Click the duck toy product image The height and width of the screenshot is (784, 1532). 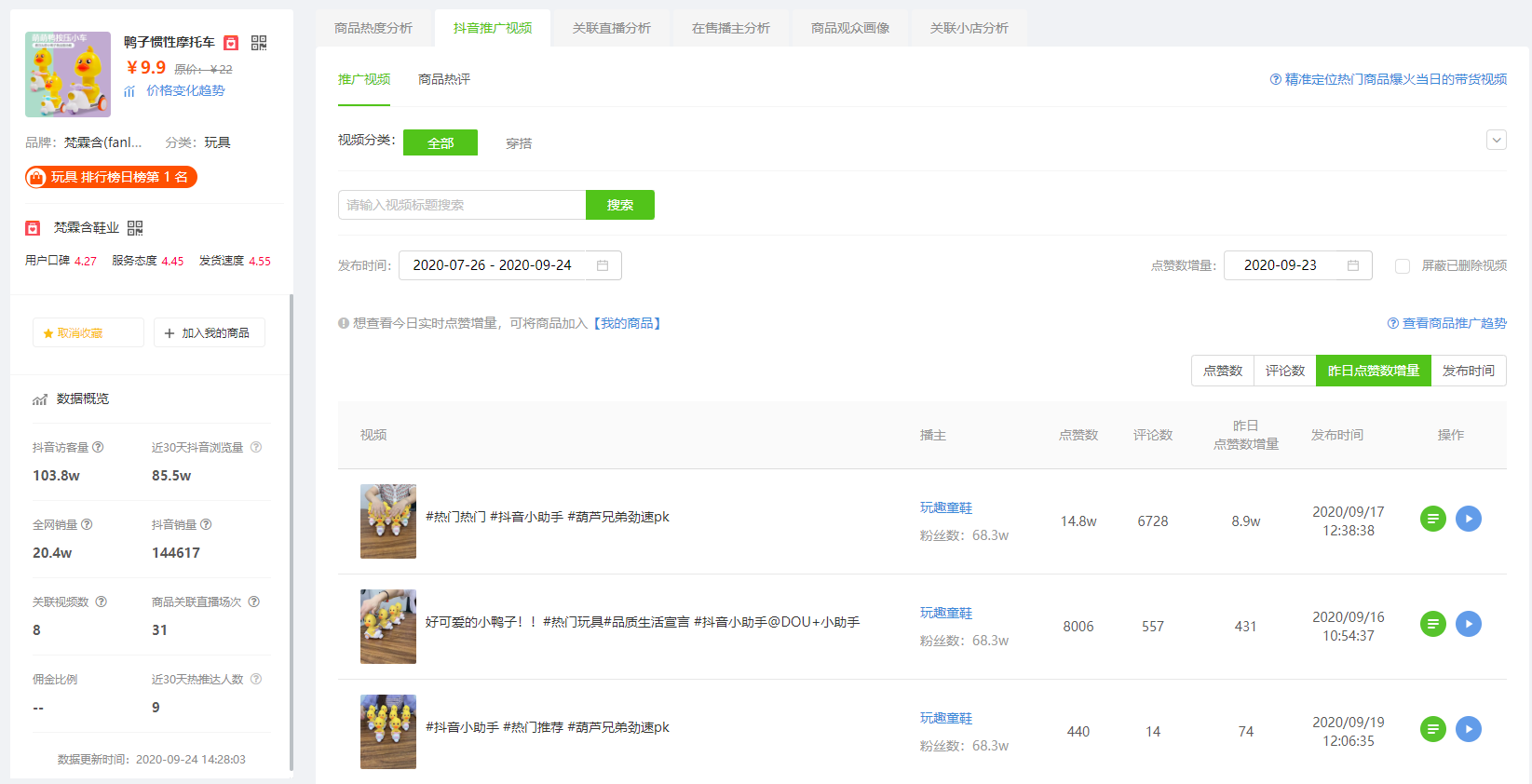[68, 74]
